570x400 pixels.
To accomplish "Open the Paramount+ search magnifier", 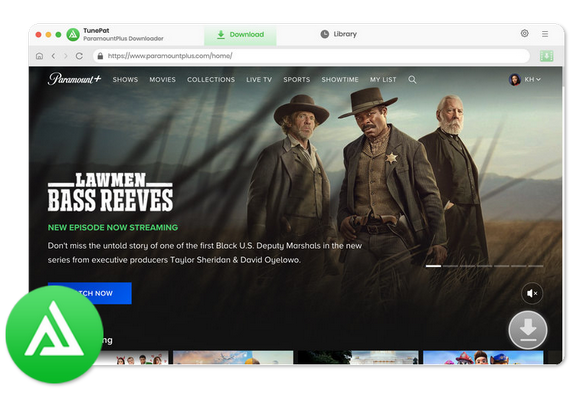I will [412, 80].
